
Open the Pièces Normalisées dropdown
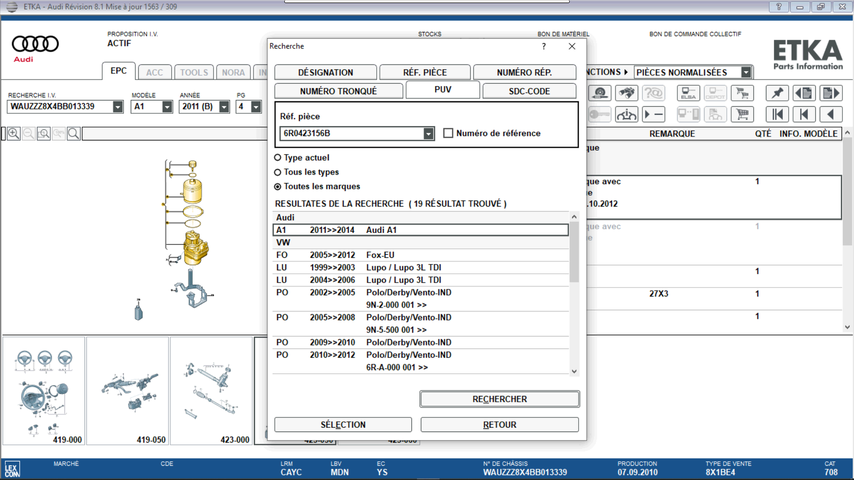(746, 72)
